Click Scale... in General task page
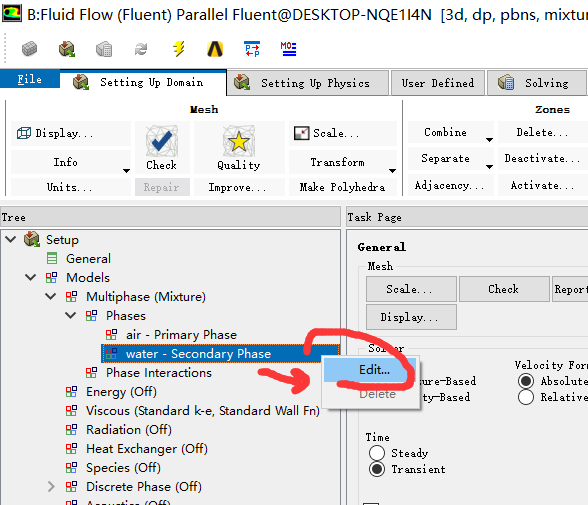Screen dimensions: 588x505 tap(411, 289)
